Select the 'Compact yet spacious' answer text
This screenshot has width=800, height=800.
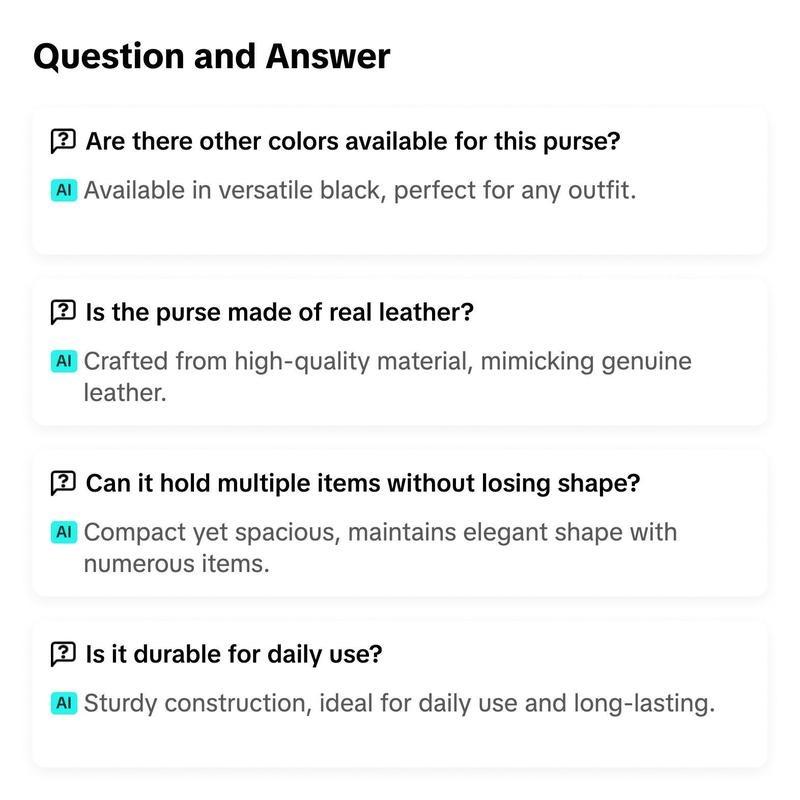point(381,548)
